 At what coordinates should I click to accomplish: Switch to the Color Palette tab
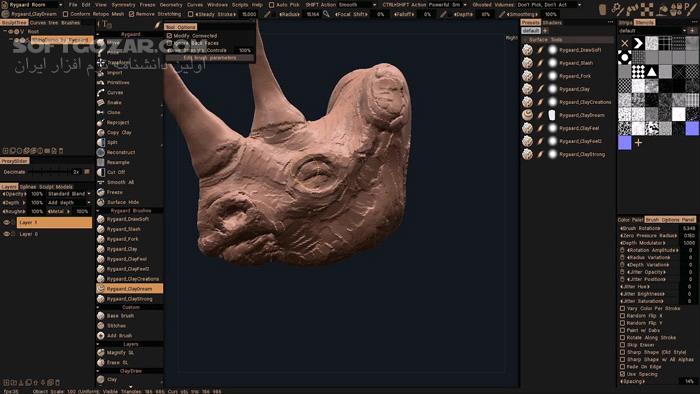tap(630, 220)
